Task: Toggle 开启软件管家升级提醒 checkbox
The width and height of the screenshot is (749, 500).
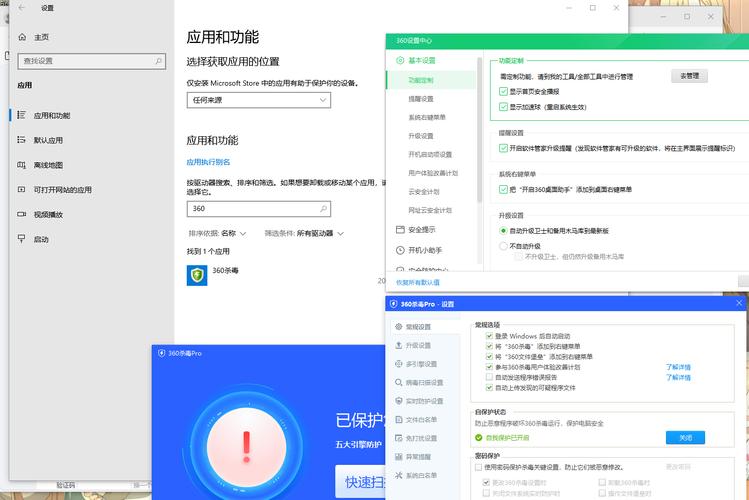Action: click(503, 148)
